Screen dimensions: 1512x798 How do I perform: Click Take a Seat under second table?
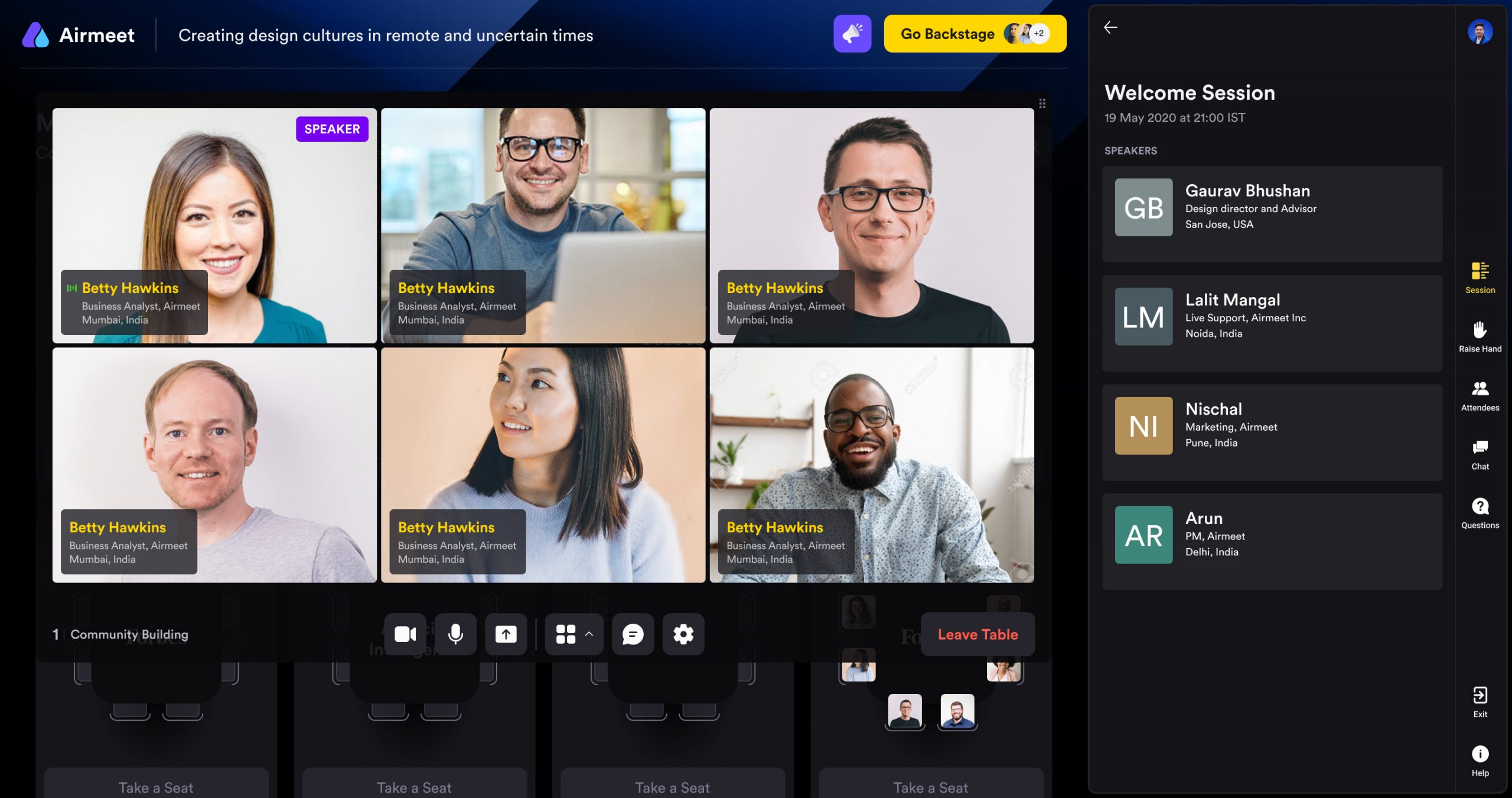coord(414,786)
